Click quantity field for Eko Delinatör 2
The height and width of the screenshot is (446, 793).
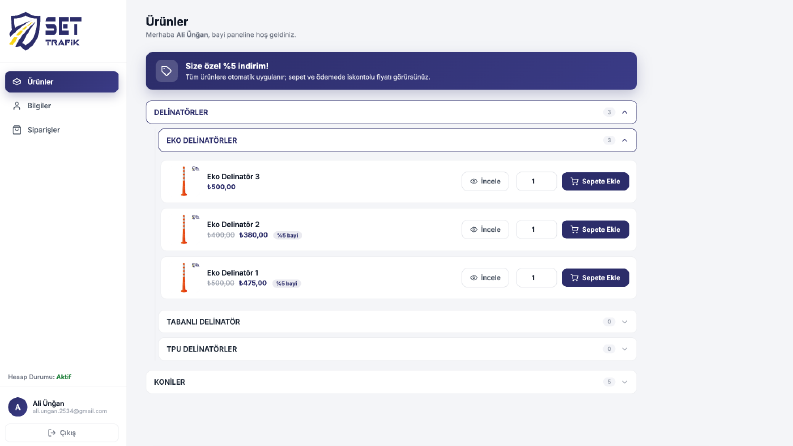click(x=536, y=230)
